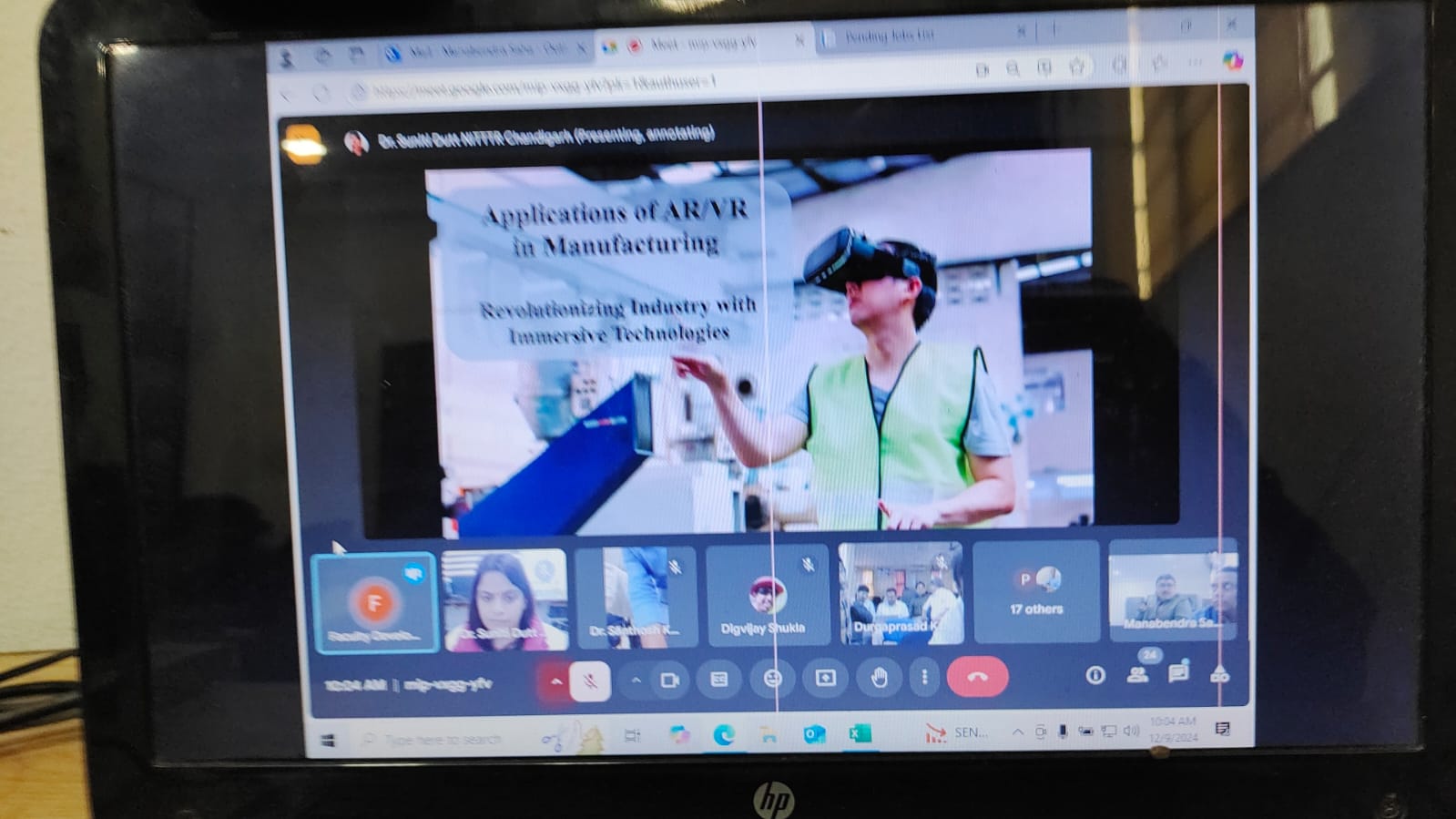The width and height of the screenshot is (1456, 819).
Task: Select Digvijay Shukla's participant tile
Action: [765, 595]
